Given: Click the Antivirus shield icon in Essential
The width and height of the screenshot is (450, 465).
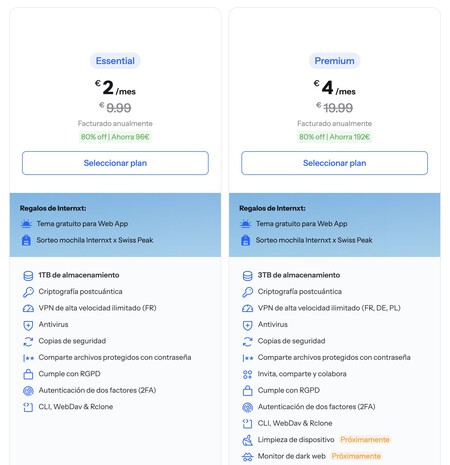Looking at the screenshot, I should pyautogui.click(x=28, y=325).
